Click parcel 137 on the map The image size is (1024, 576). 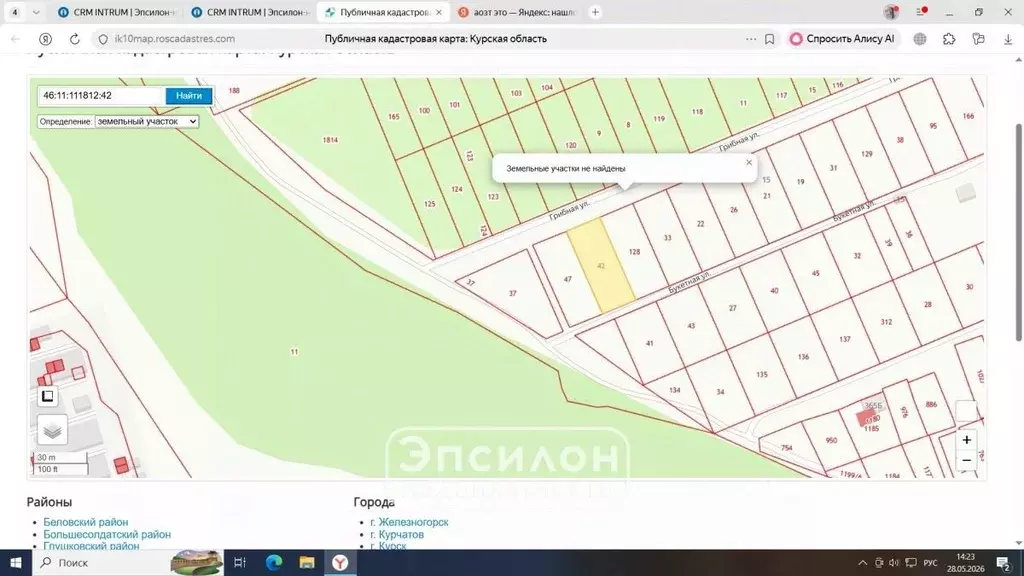pyautogui.click(x=844, y=339)
